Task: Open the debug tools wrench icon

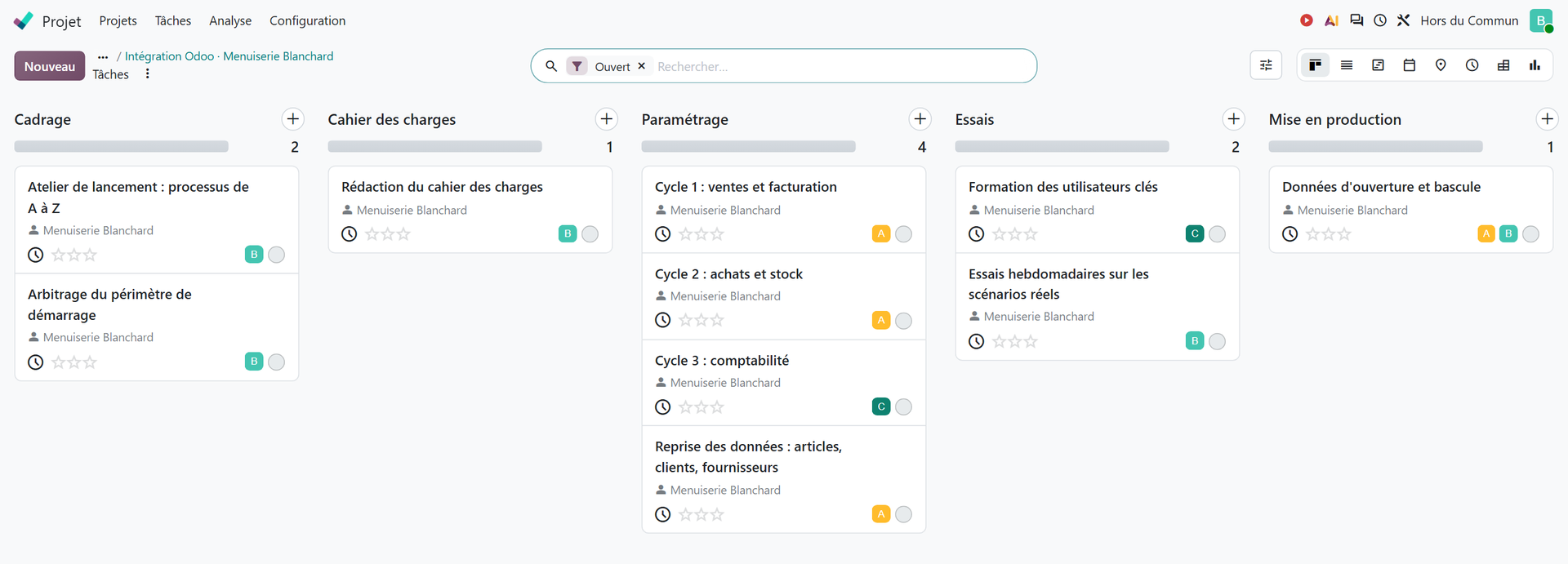Action: 1403,20
